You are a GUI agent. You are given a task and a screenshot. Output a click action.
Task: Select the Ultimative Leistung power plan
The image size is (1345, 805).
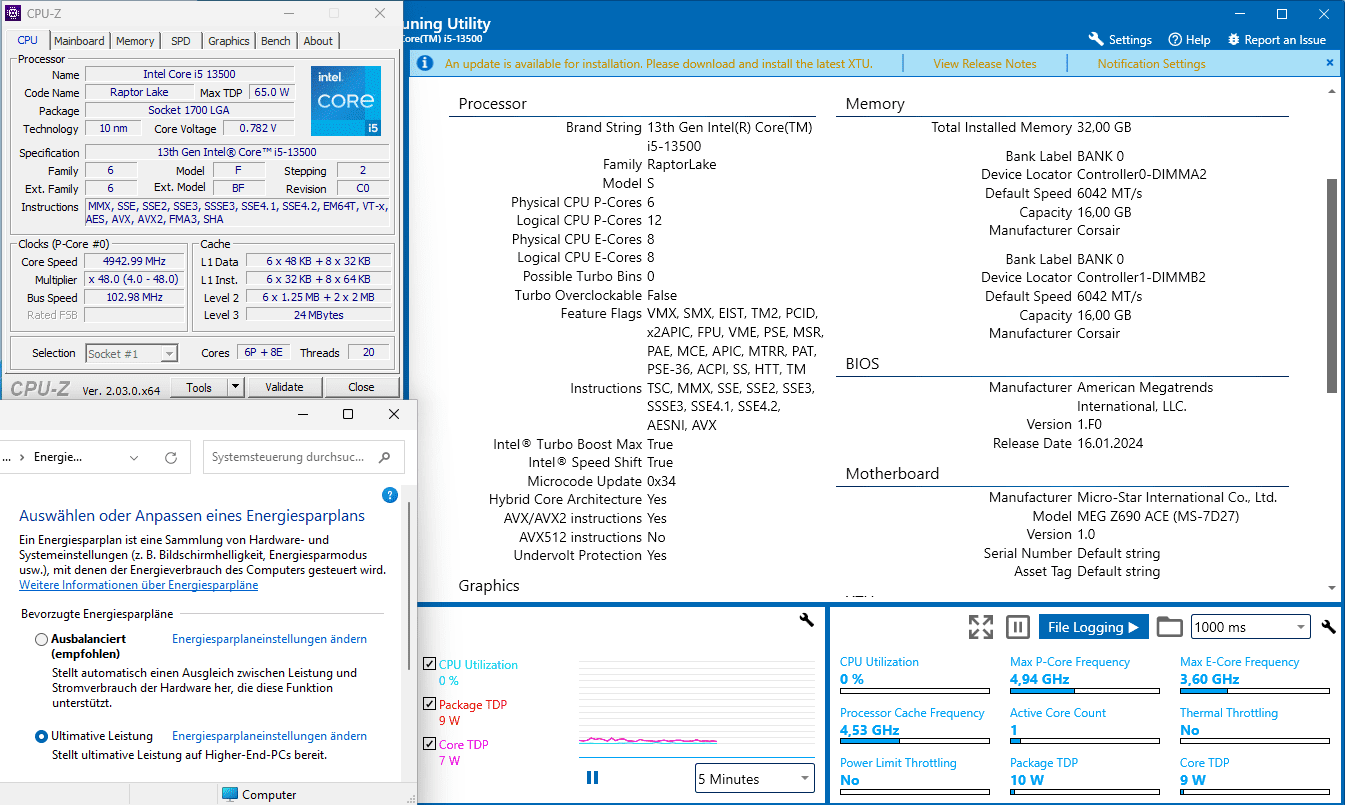[41, 736]
